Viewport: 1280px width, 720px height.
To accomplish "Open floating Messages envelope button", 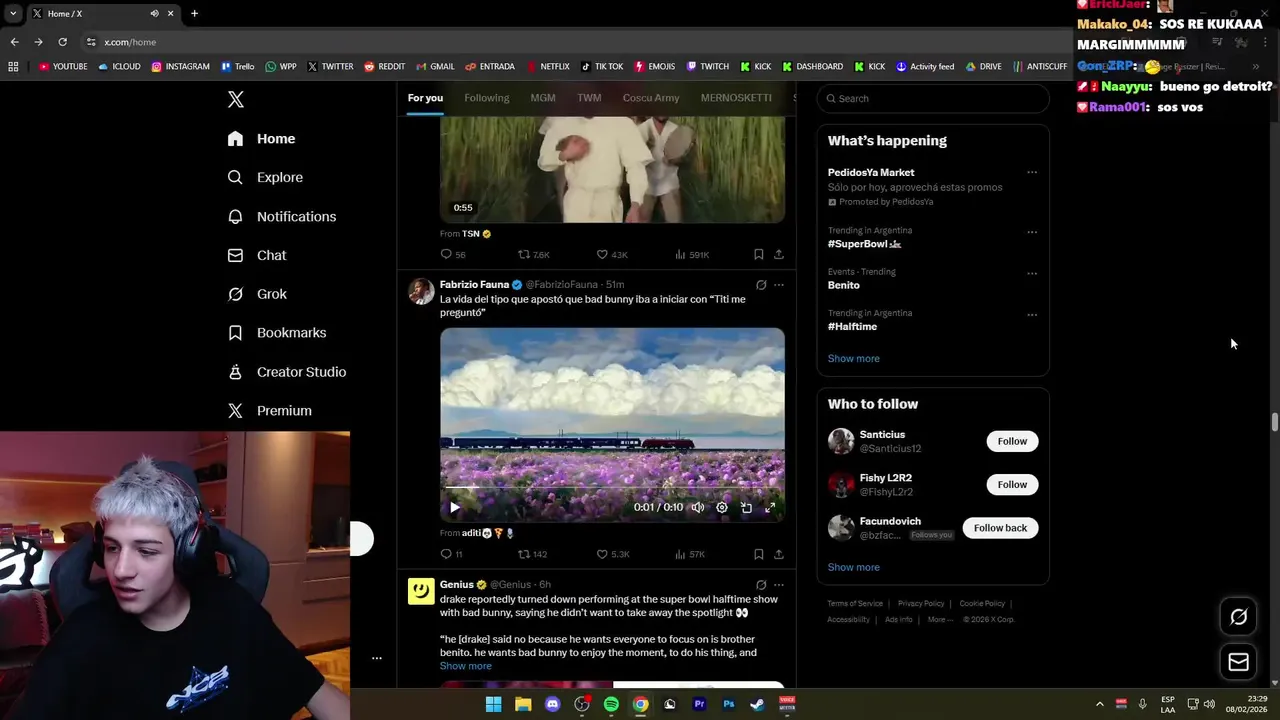I will click(1238, 661).
